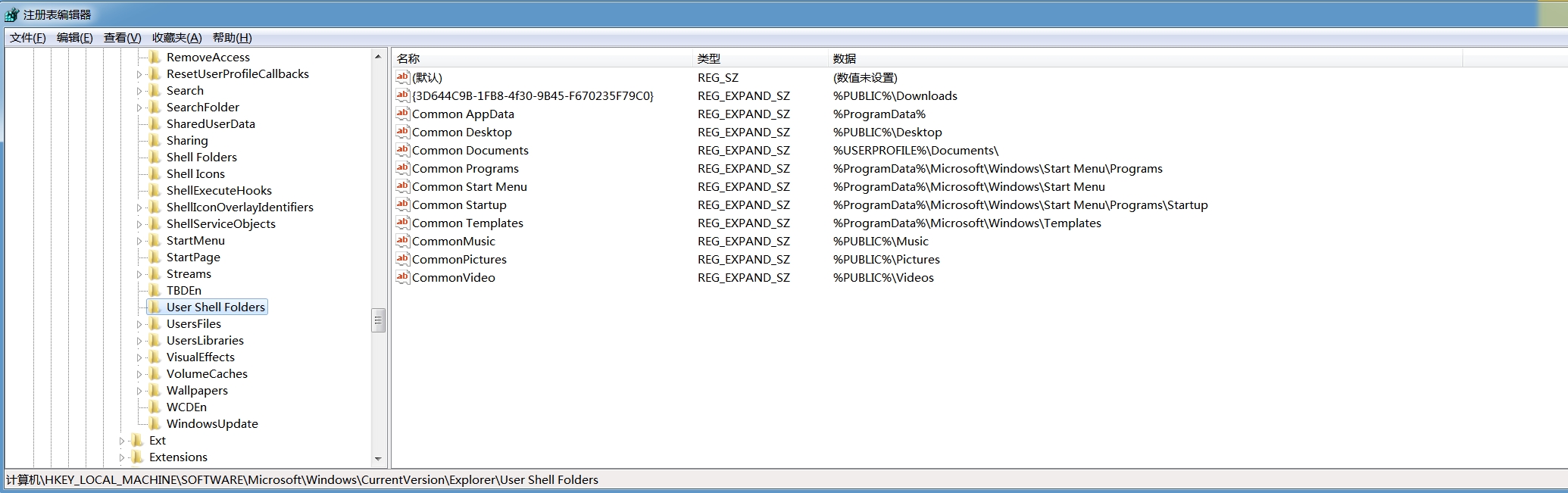
Task: Expand the Wallpapers key
Action: [x=139, y=391]
